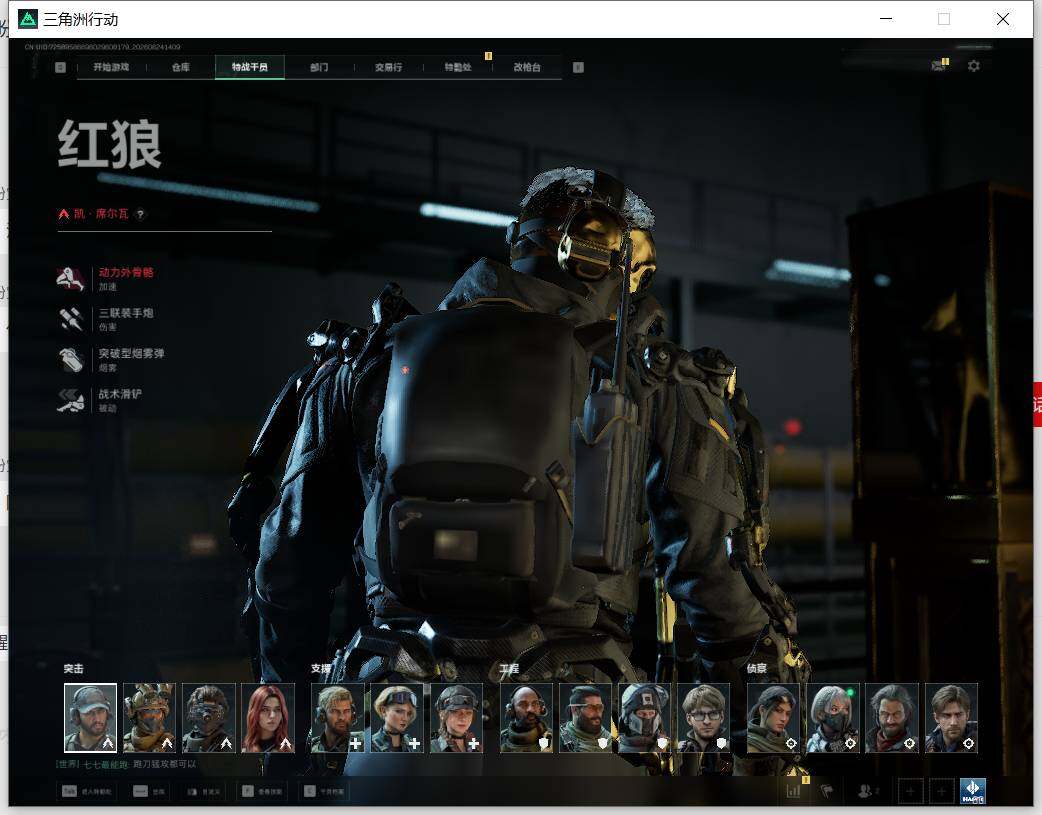This screenshot has height=815, width=1042.
Task: Click the world chat message line
Action: pos(126,764)
